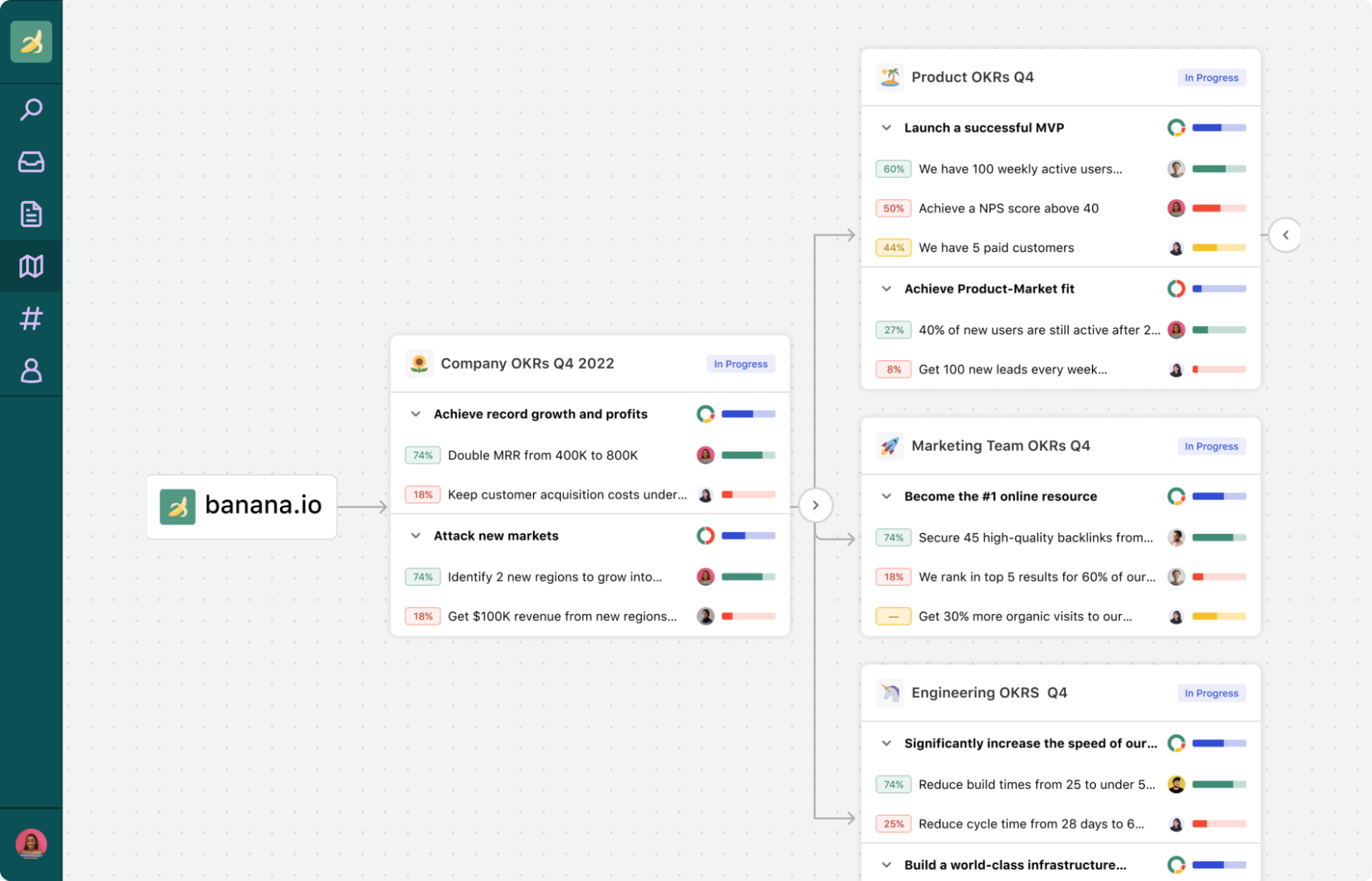Open search in the sidebar
This screenshot has height=881, width=1372.
coord(31,110)
